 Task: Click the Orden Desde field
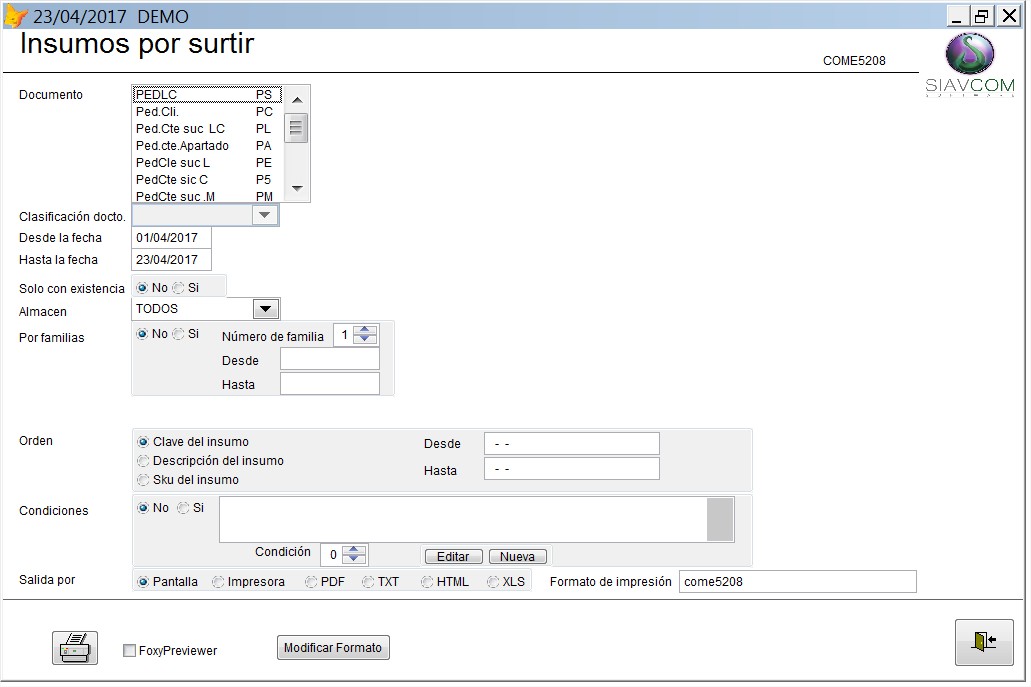coord(572,444)
